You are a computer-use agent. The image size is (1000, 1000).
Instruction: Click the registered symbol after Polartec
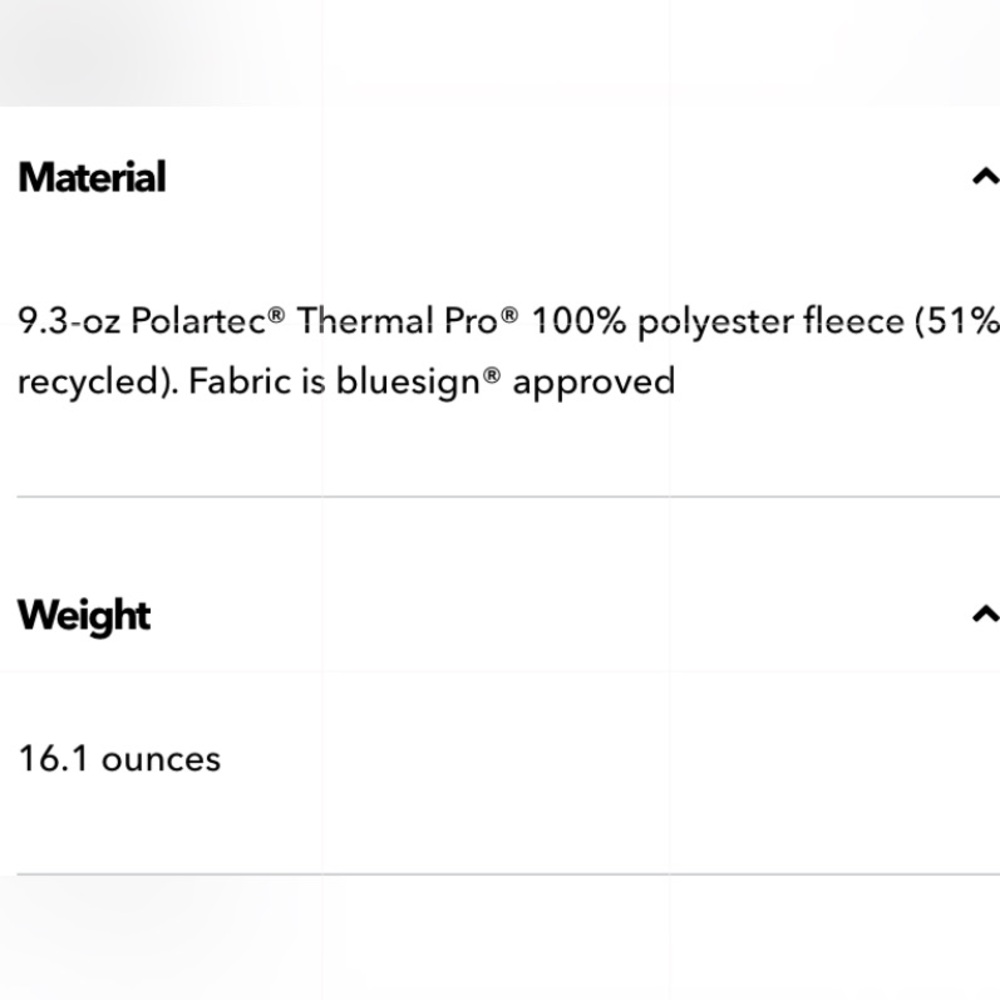pyautogui.click(x=276, y=314)
